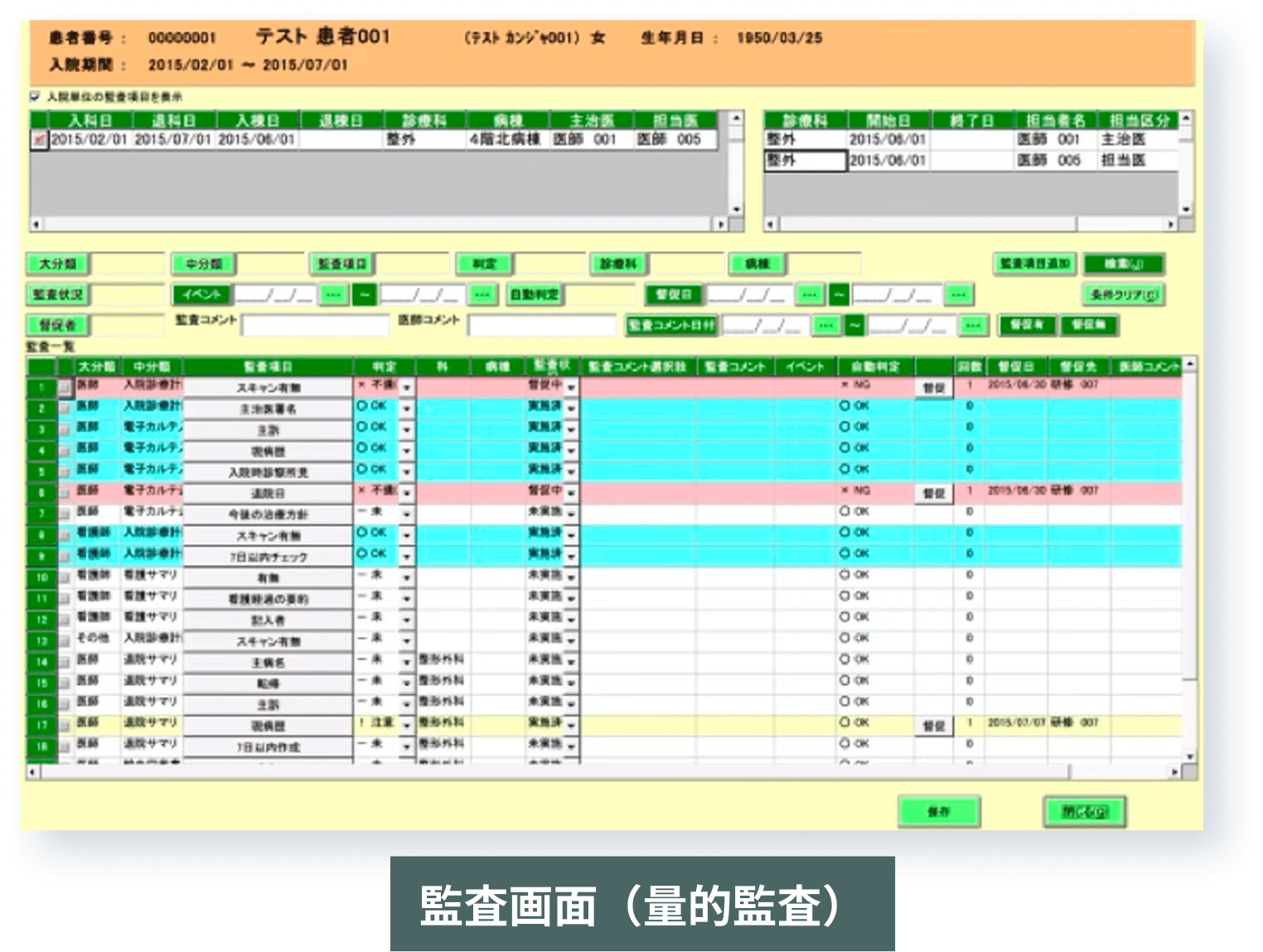This screenshot has height=952, width=1263.
Task: Open the calendar picker for the first 督促日 date
Action: coord(807,294)
